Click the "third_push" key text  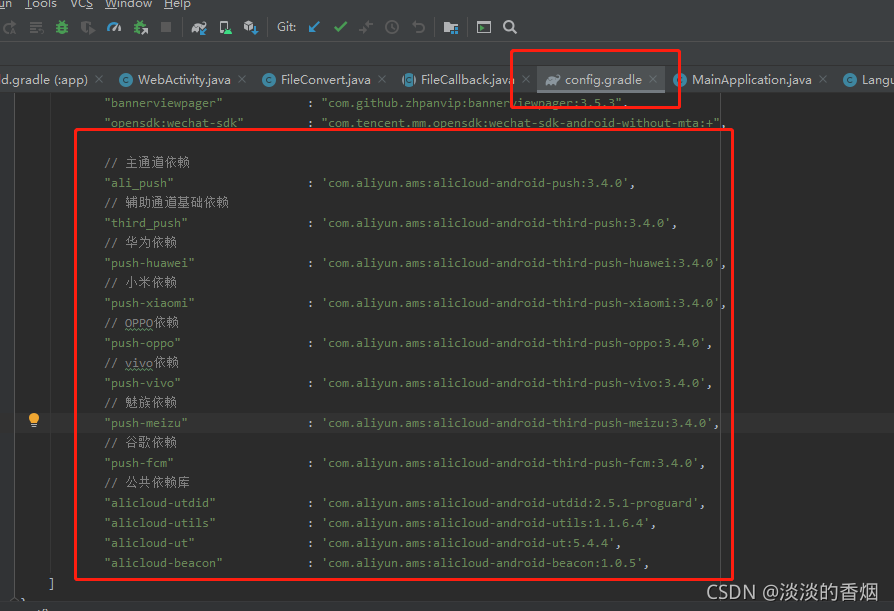click(146, 223)
